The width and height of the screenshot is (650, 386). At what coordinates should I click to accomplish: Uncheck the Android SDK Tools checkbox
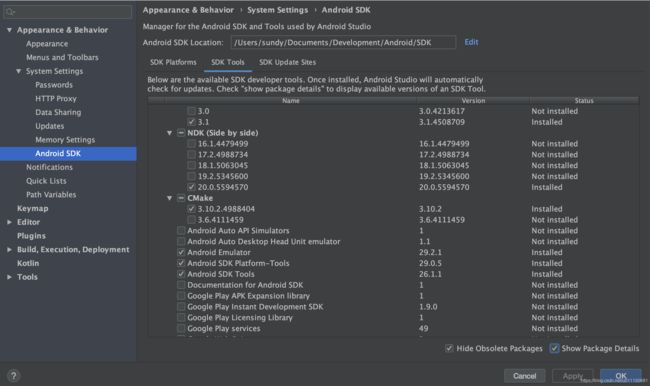(181, 274)
